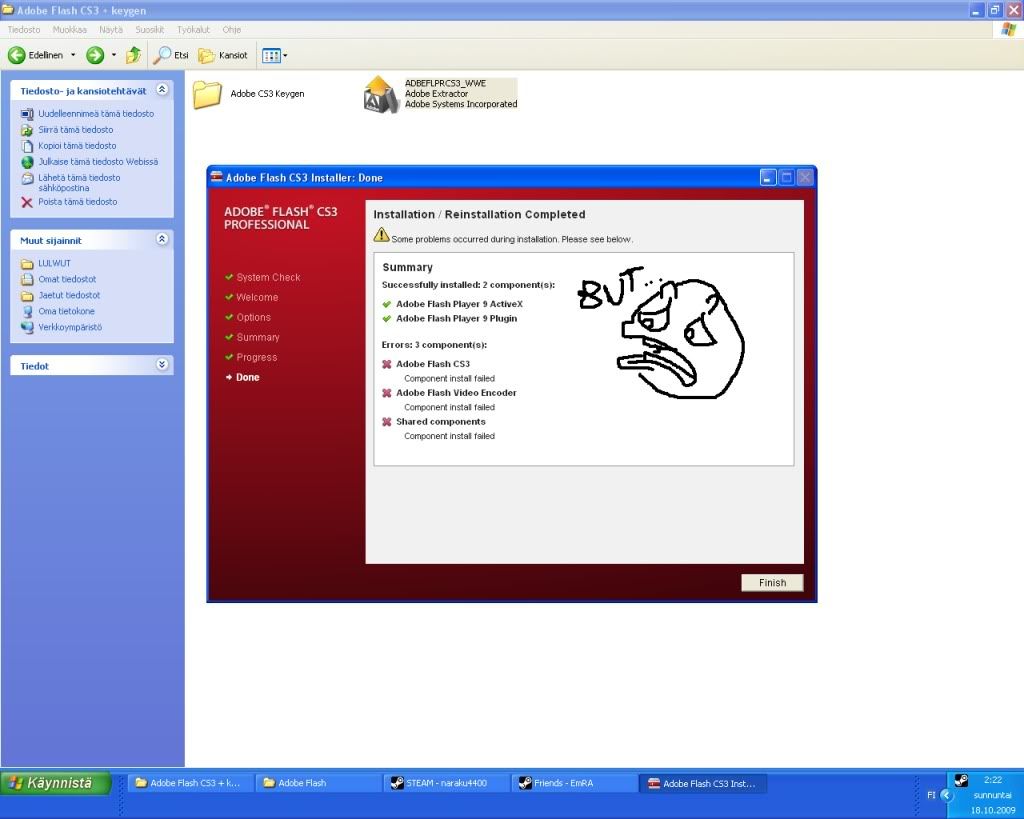
Task: Switch to Adobe Flash CS3 Inst... taskbar button
Action: click(702, 783)
